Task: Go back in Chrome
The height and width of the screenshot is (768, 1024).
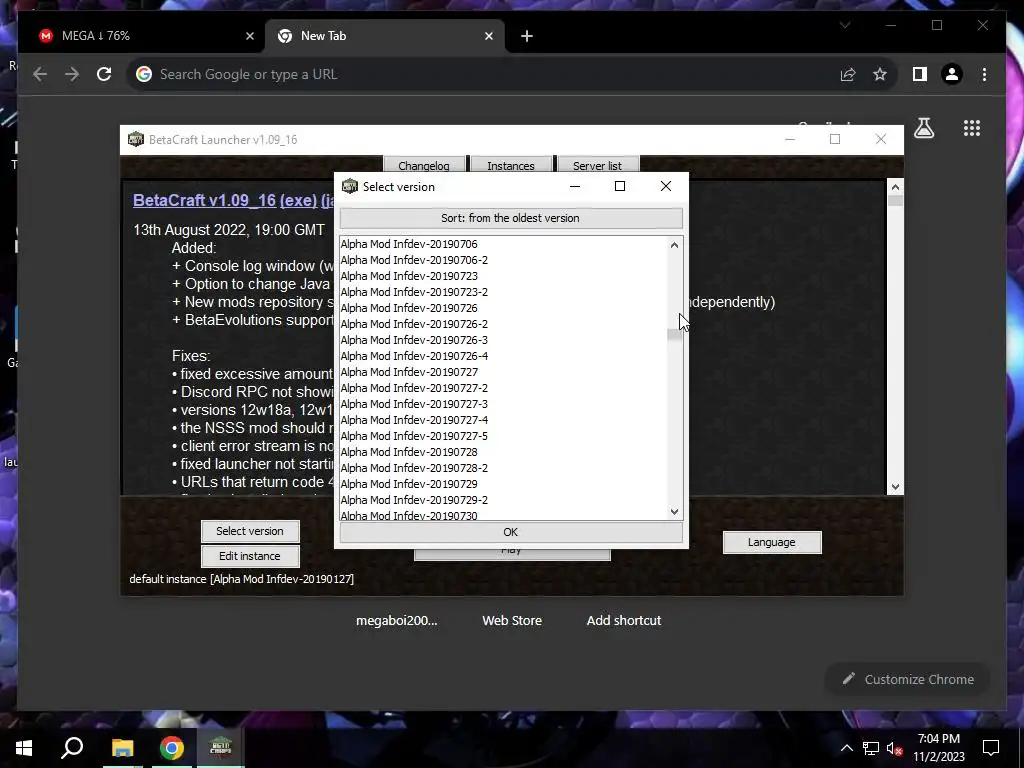Action: [40, 74]
